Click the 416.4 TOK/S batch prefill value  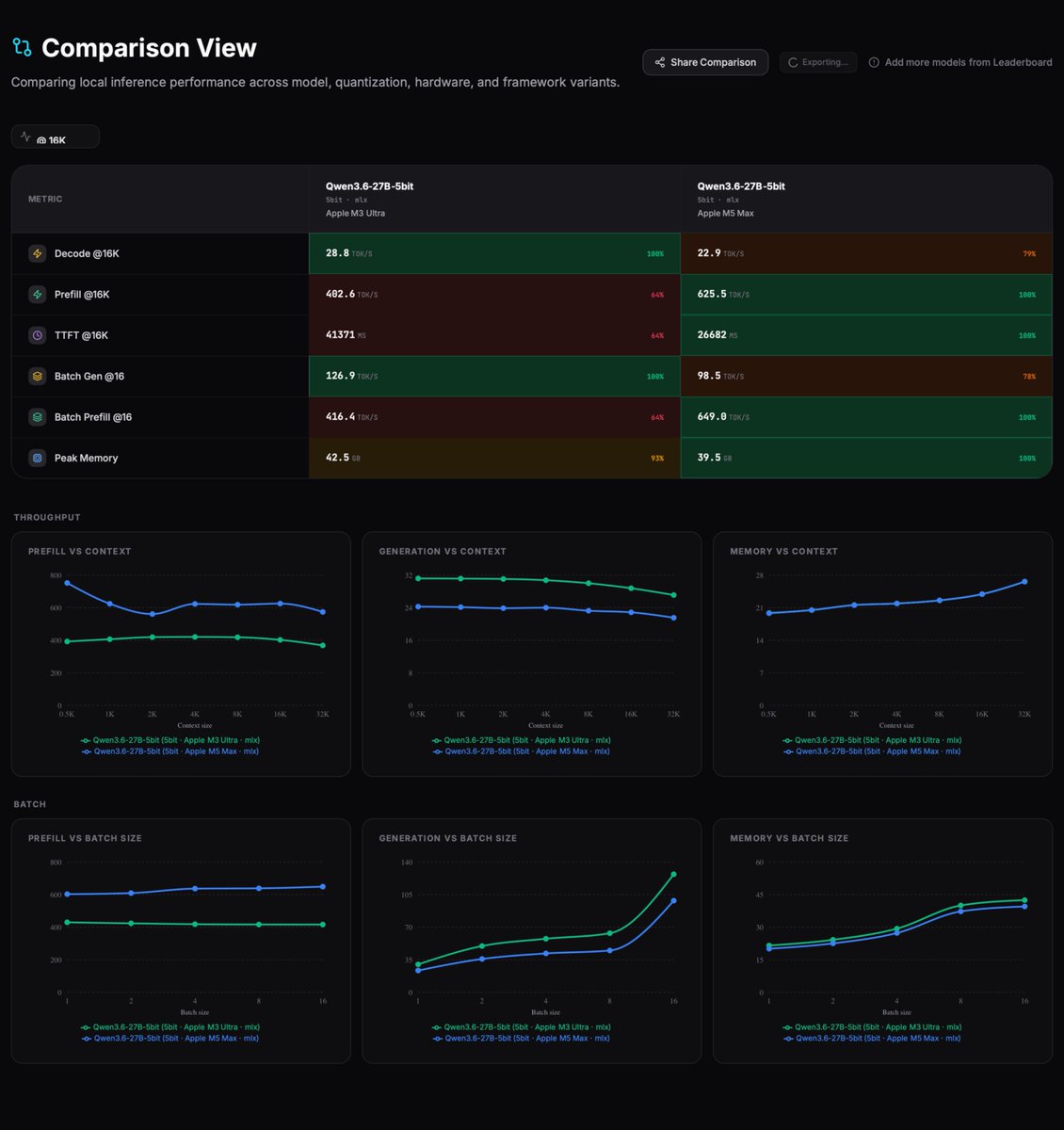(x=351, y=417)
